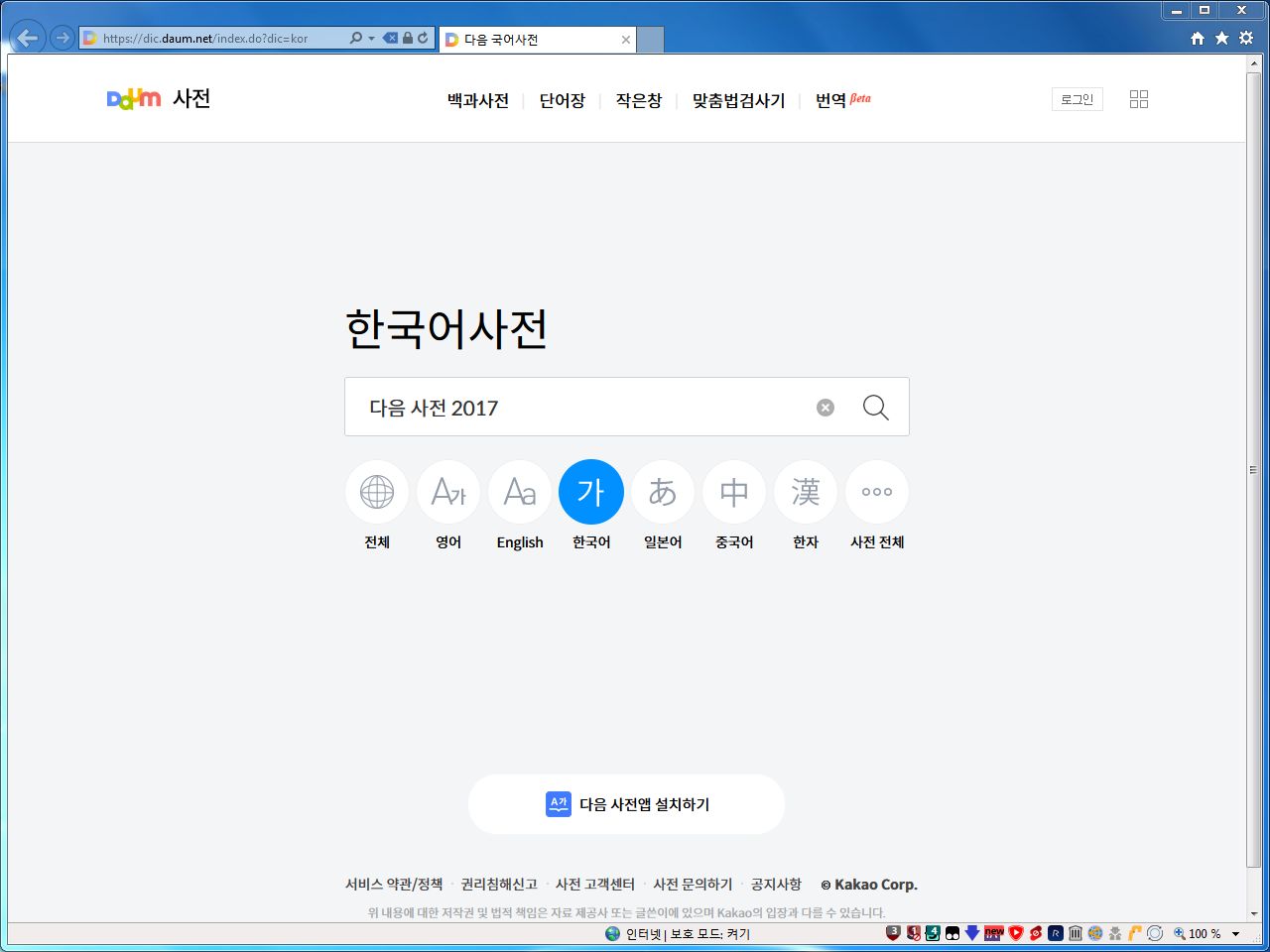Click the address bar URL text
The width and height of the screenshot is (1270, 952).
pyautogui.click(x=205, y=39)
